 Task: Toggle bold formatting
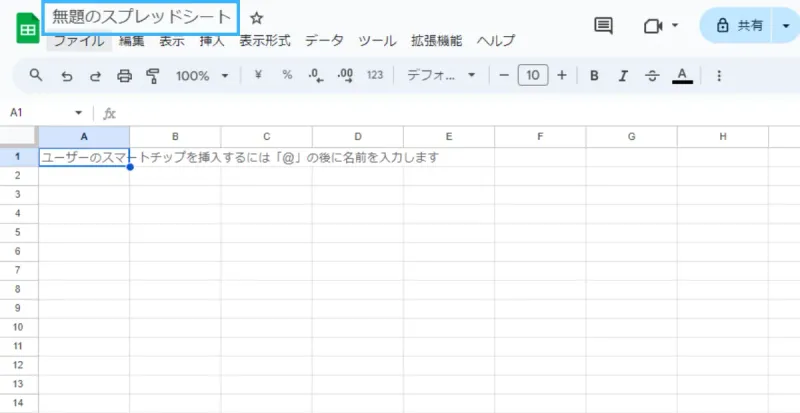tap(594, 76)
